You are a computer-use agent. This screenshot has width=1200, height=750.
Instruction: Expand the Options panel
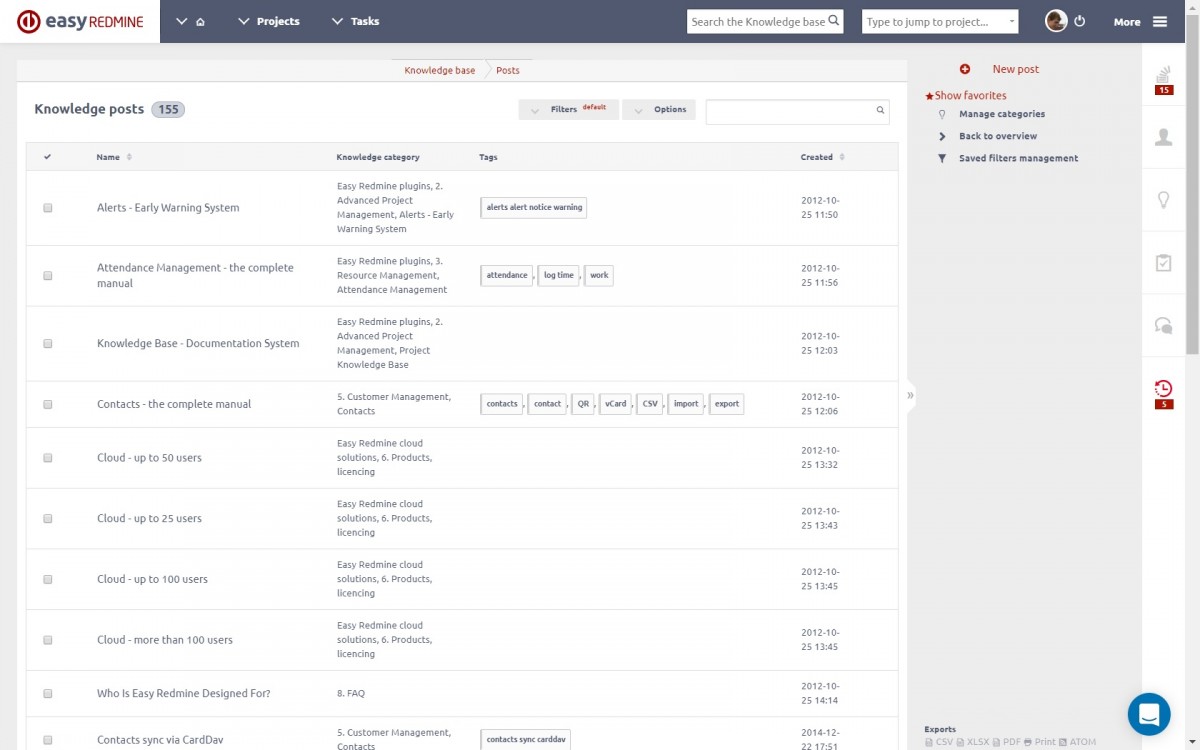click(x=659, y=109)
